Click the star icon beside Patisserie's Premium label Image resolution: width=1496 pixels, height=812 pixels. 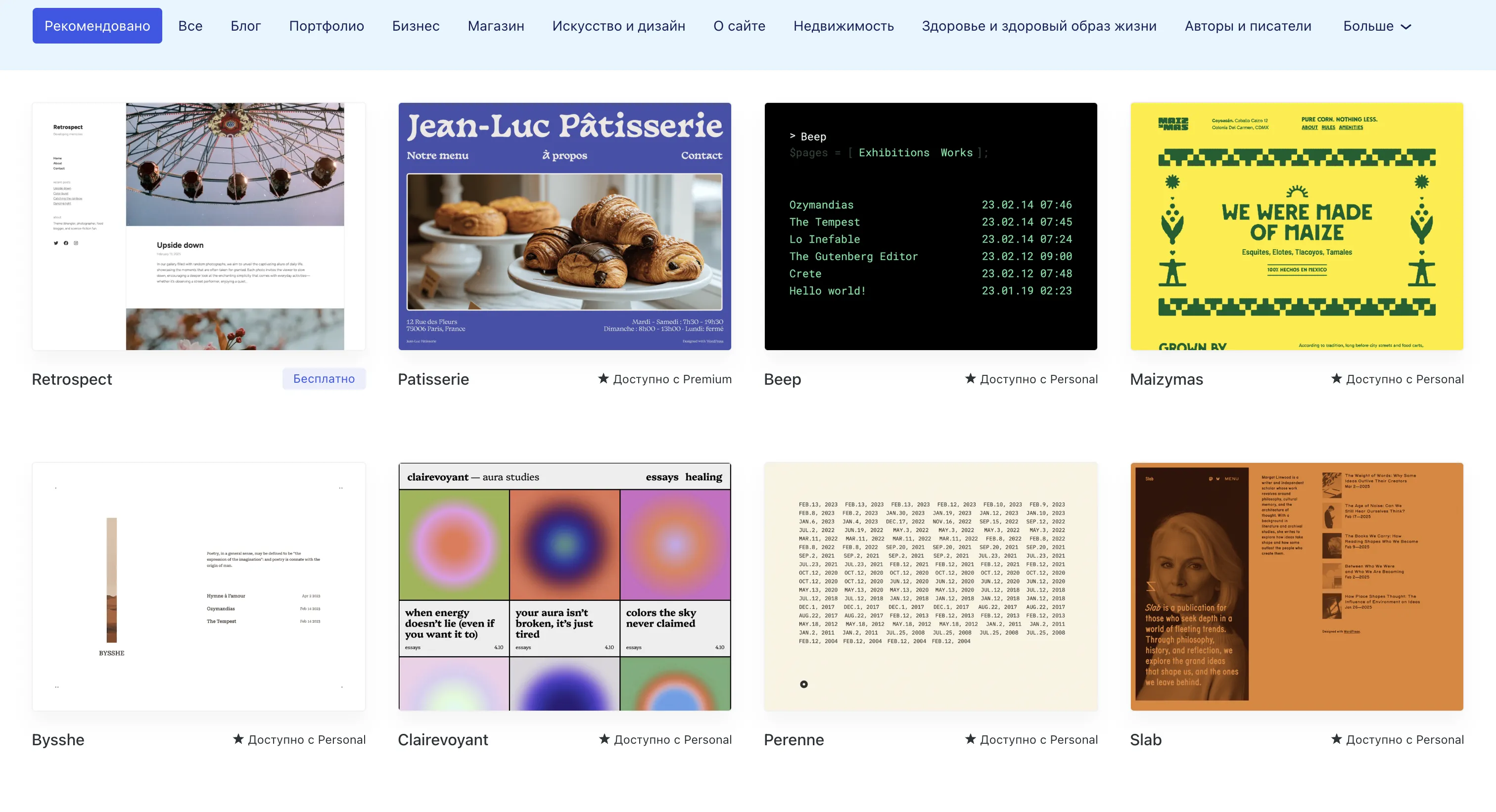pyautogui.click(x=604, y=378)
